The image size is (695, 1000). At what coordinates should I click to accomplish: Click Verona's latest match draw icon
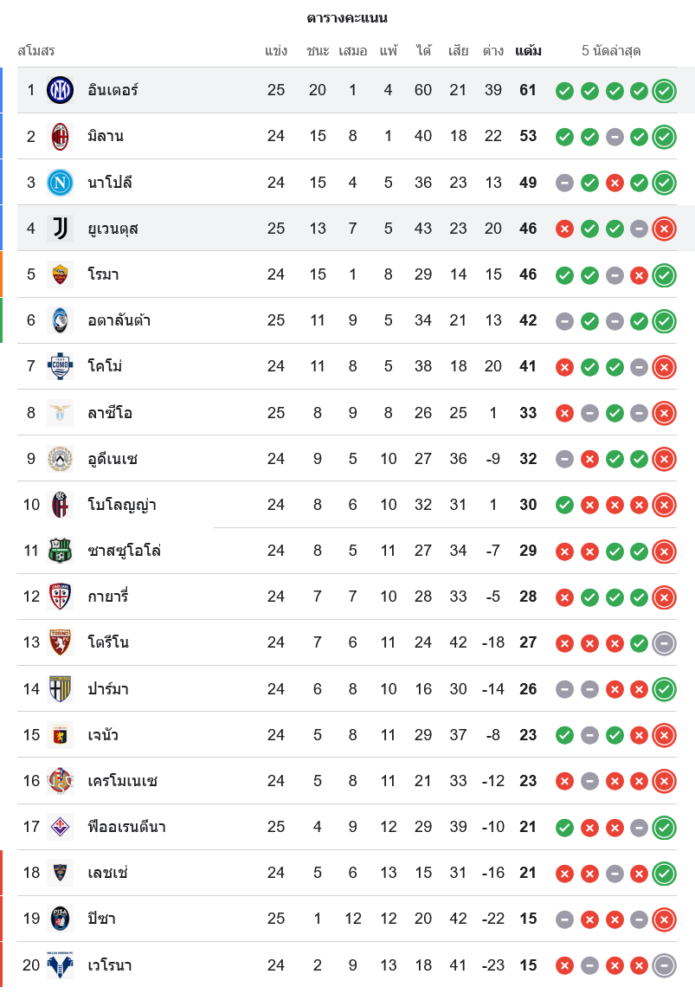point(664,965)
